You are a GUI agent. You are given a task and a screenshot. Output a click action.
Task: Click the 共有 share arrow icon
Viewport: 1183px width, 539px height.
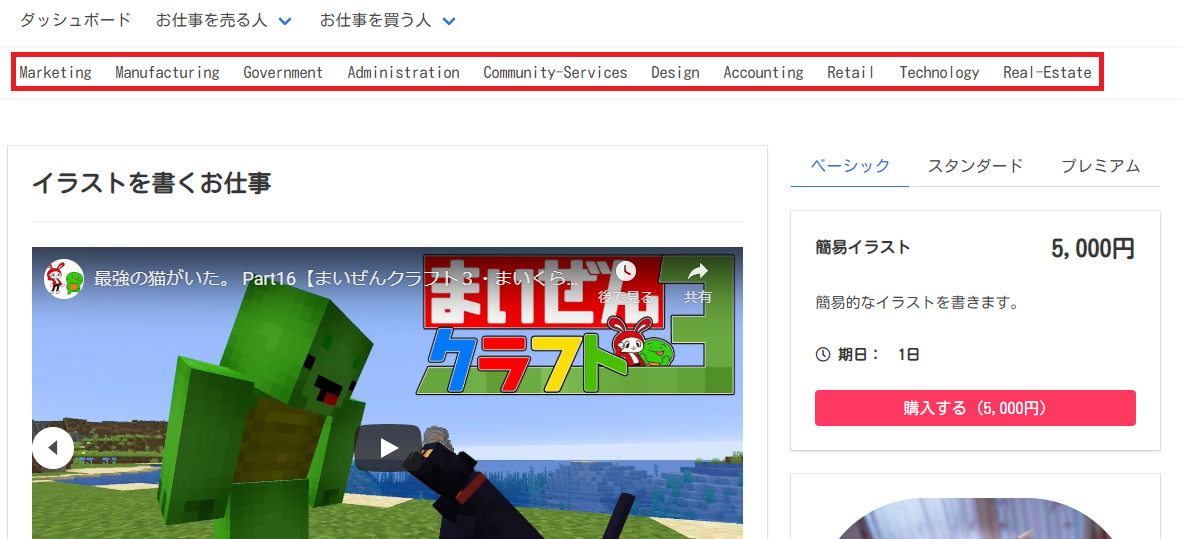click(698, 271)
